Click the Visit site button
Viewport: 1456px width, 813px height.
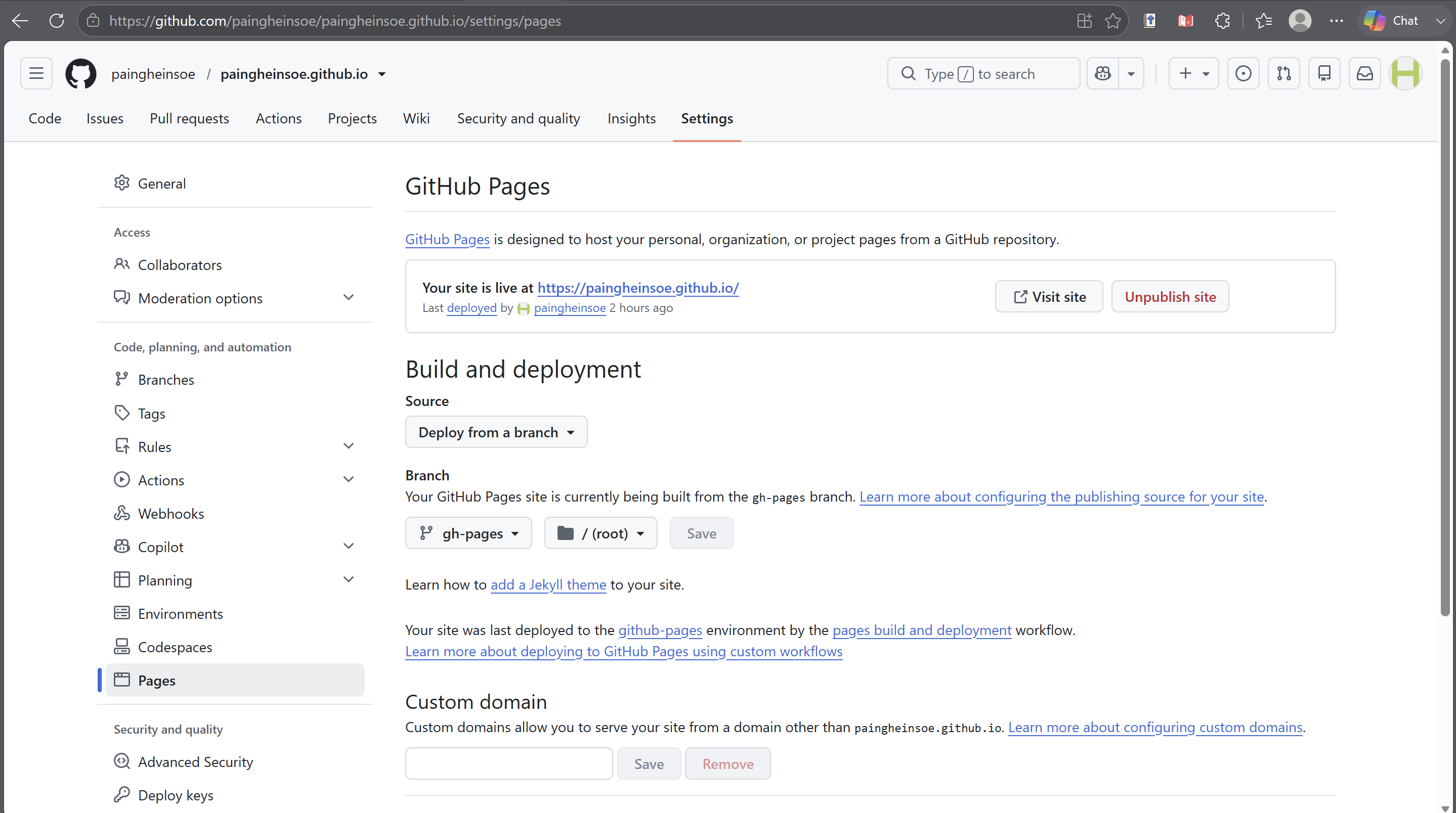[1049, 297]
